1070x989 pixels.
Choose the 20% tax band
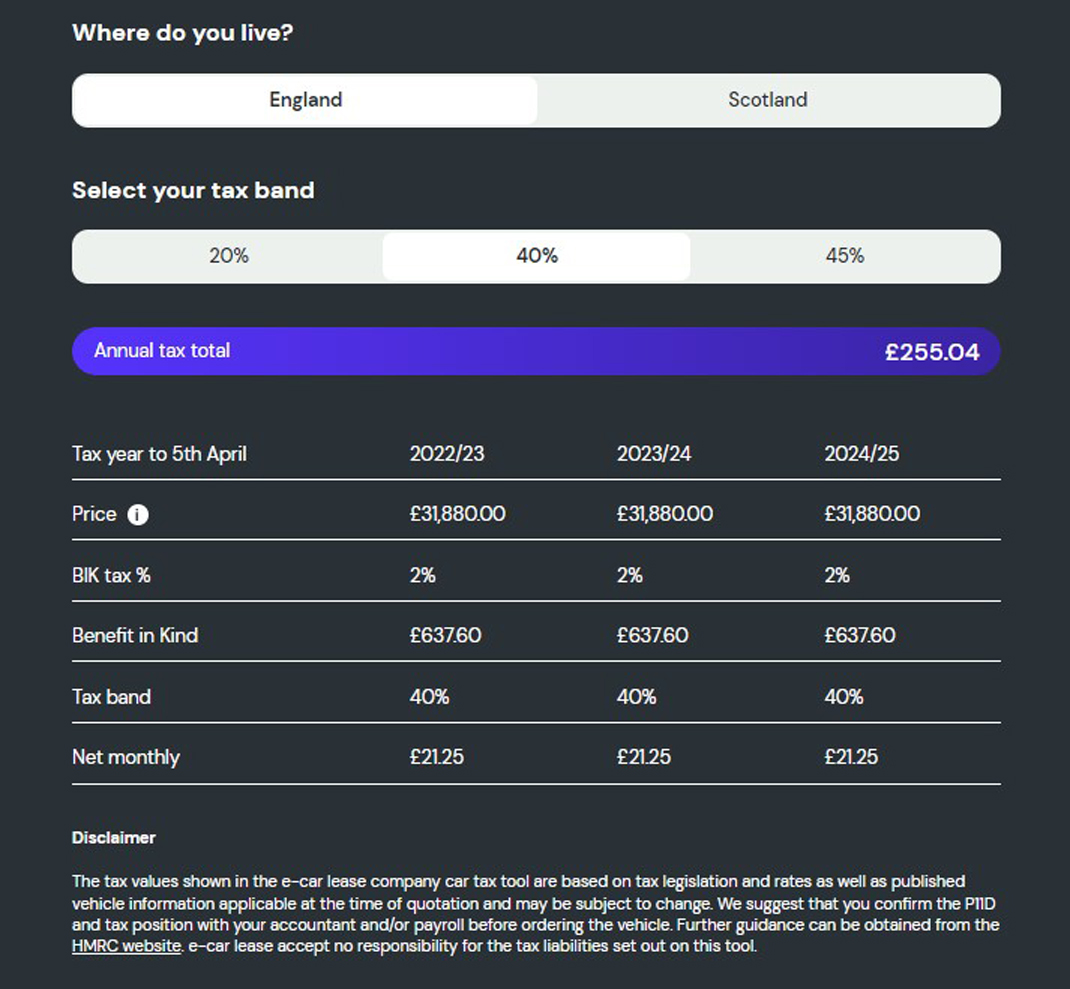(229, 256)
